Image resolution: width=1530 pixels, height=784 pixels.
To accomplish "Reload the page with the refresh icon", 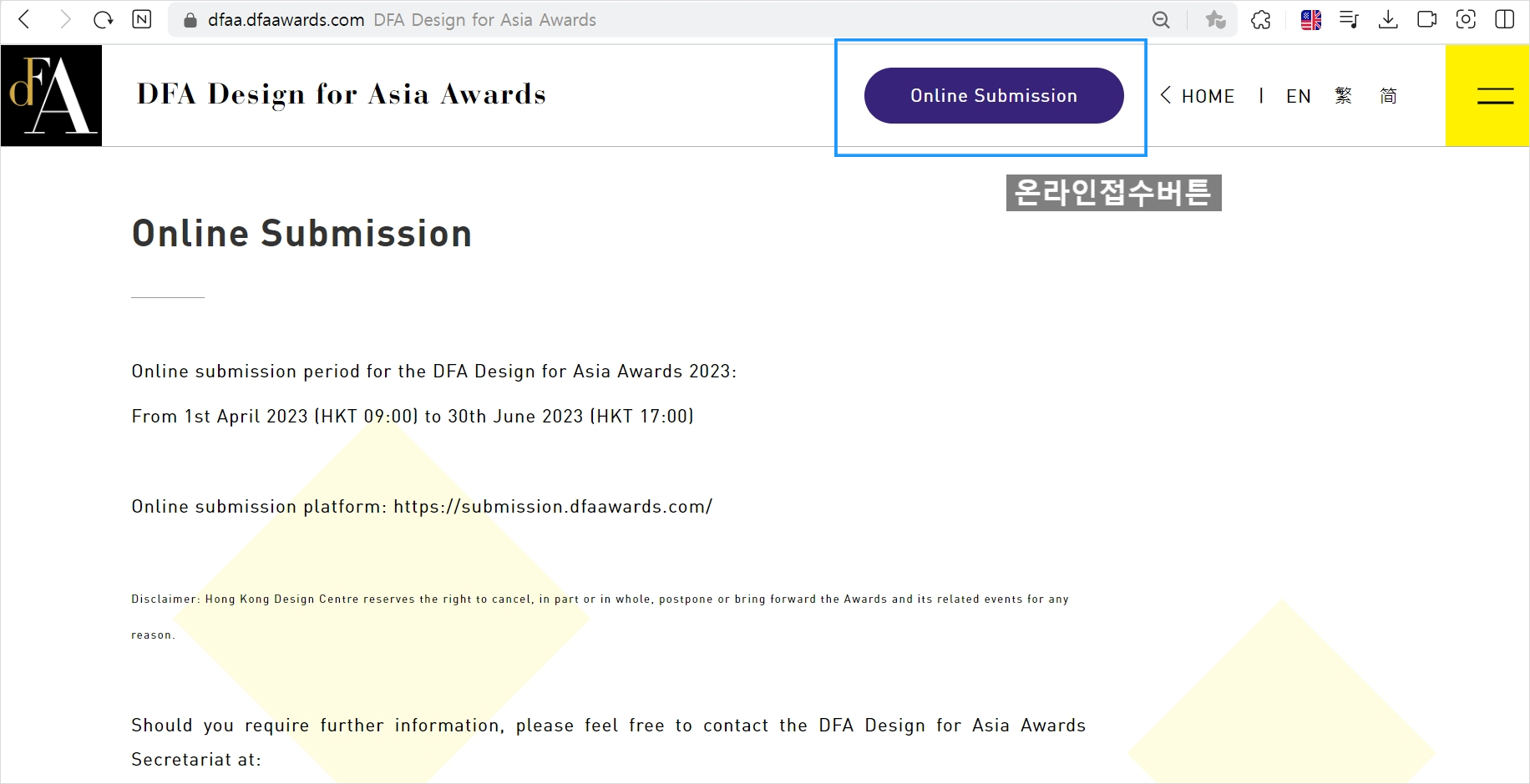I will pos(103,19).
